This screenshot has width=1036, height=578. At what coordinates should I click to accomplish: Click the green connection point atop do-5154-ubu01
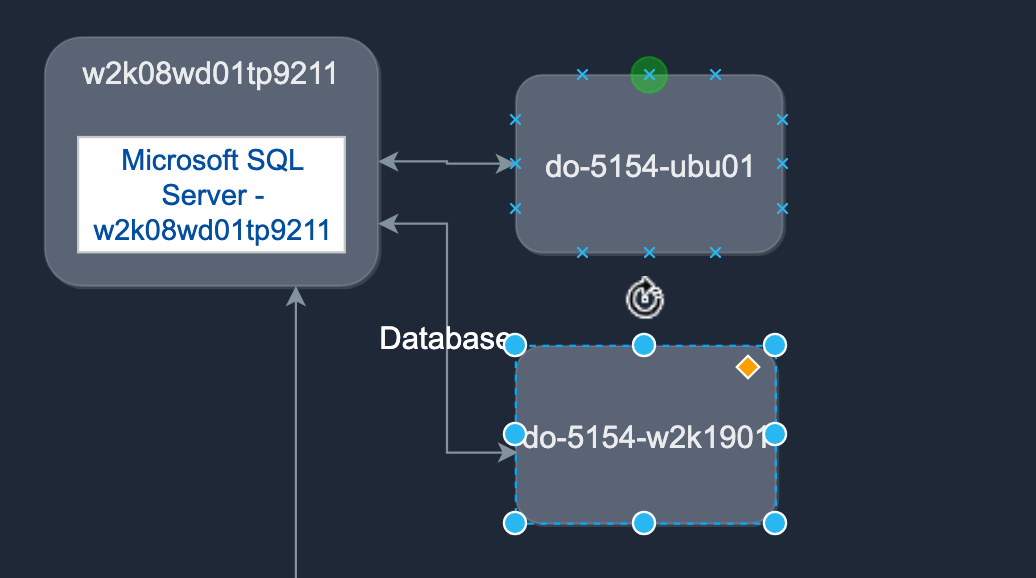coord(649,75)
